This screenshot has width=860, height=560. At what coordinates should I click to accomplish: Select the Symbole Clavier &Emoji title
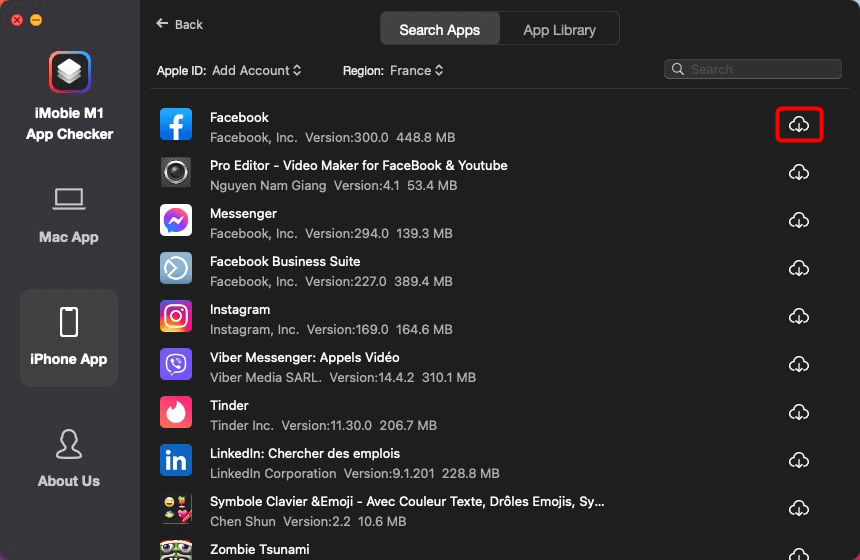(x=407, y=501)
